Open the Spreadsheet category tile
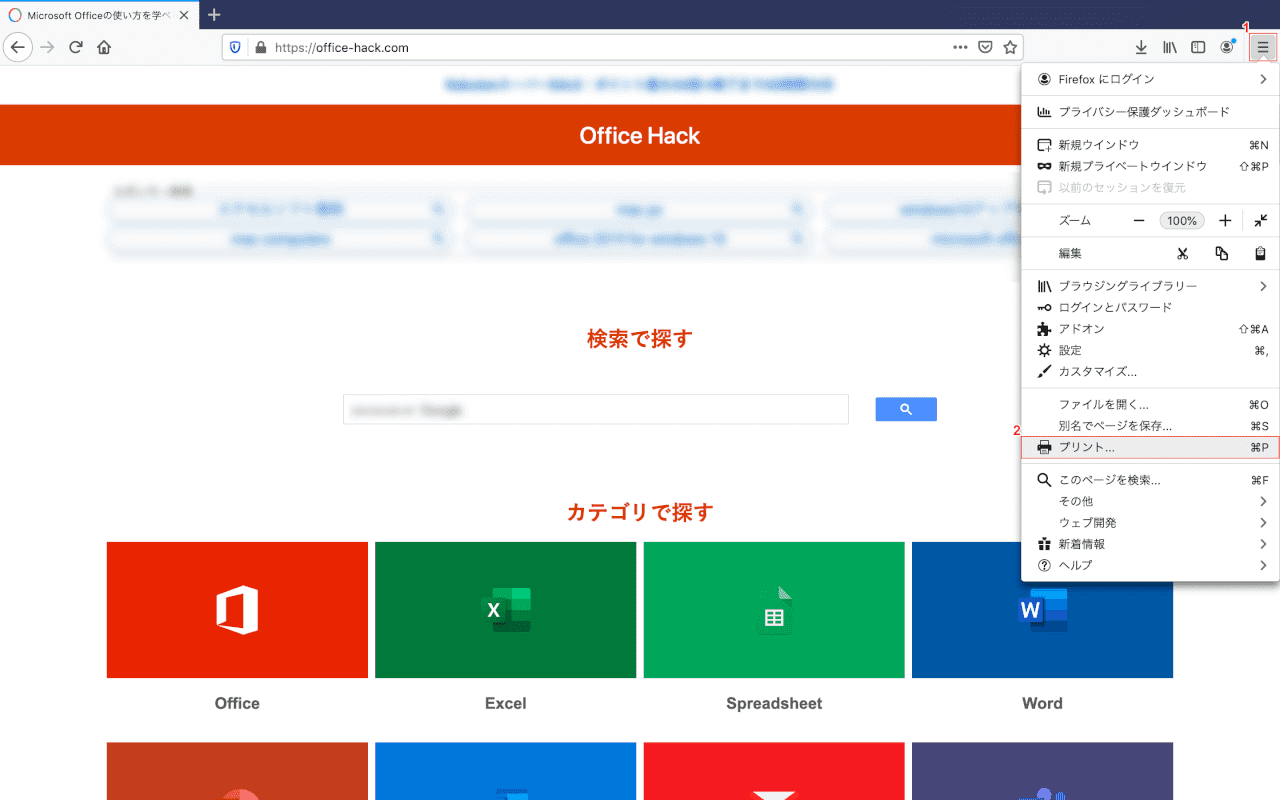The width and height of the screenshot is (1280, 800). click(774, 610)
